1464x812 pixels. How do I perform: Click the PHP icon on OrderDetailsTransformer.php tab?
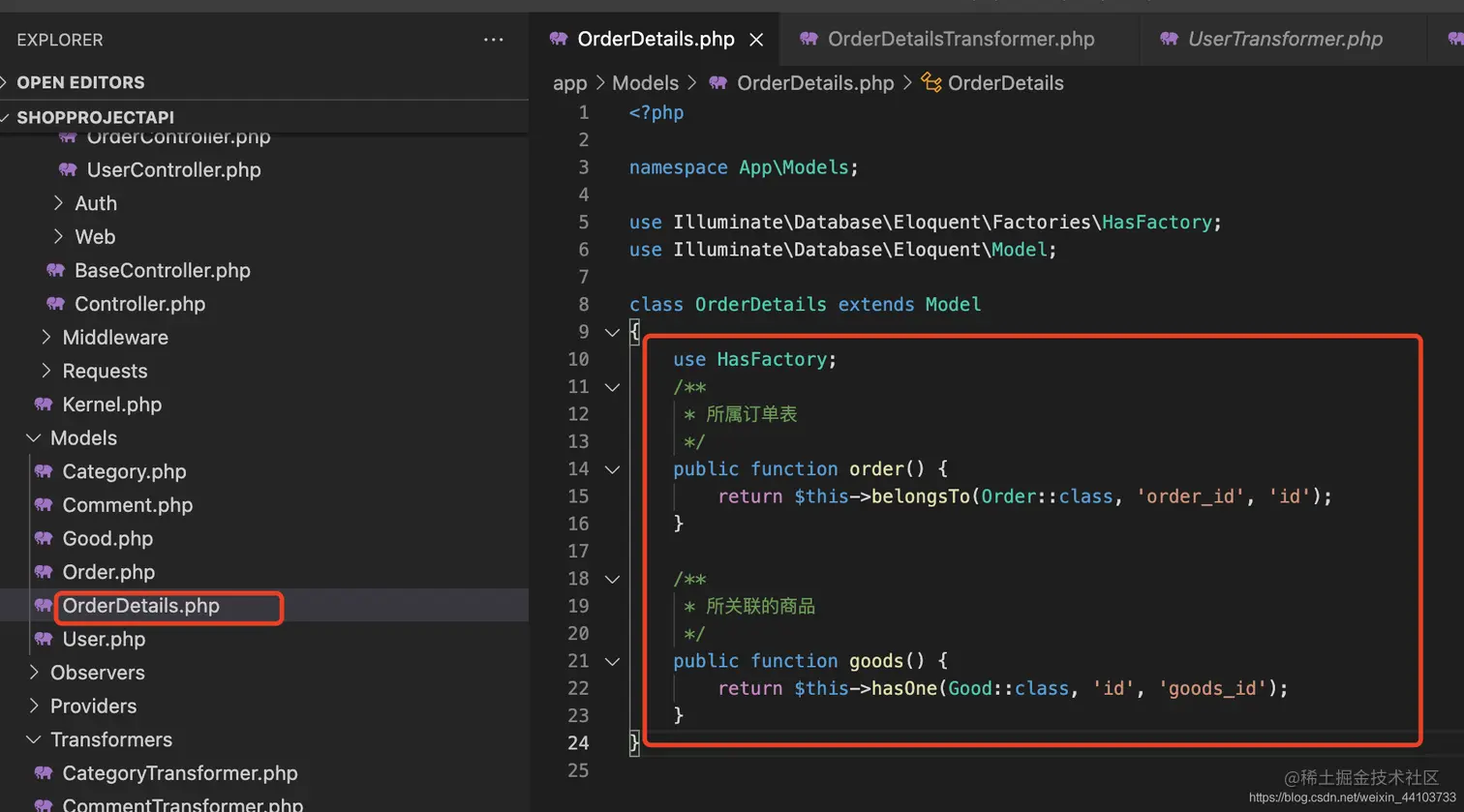coord(808,39)
